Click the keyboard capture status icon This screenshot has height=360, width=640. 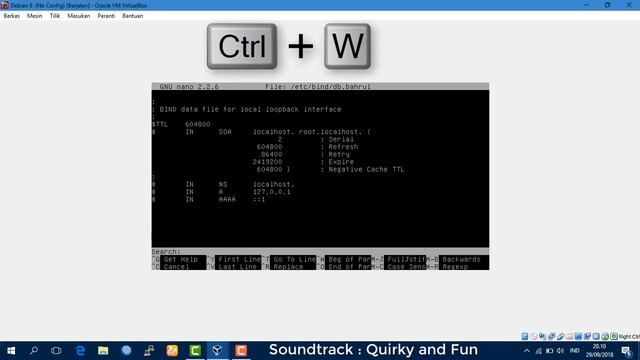[x=614, y=336]
